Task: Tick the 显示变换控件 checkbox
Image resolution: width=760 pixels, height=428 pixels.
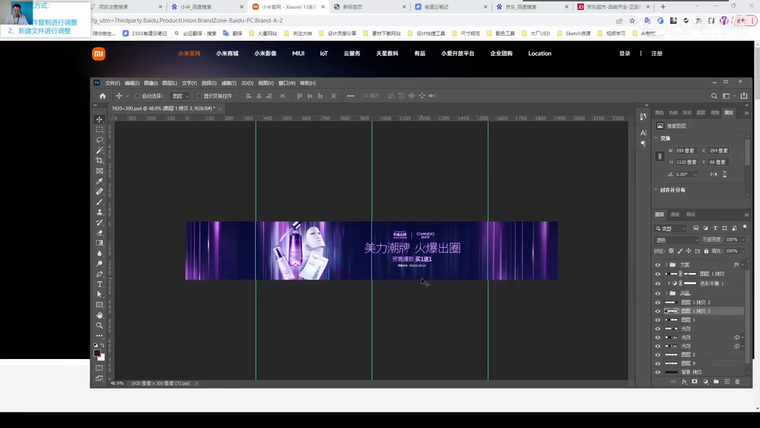Action: tap(199, 96)
